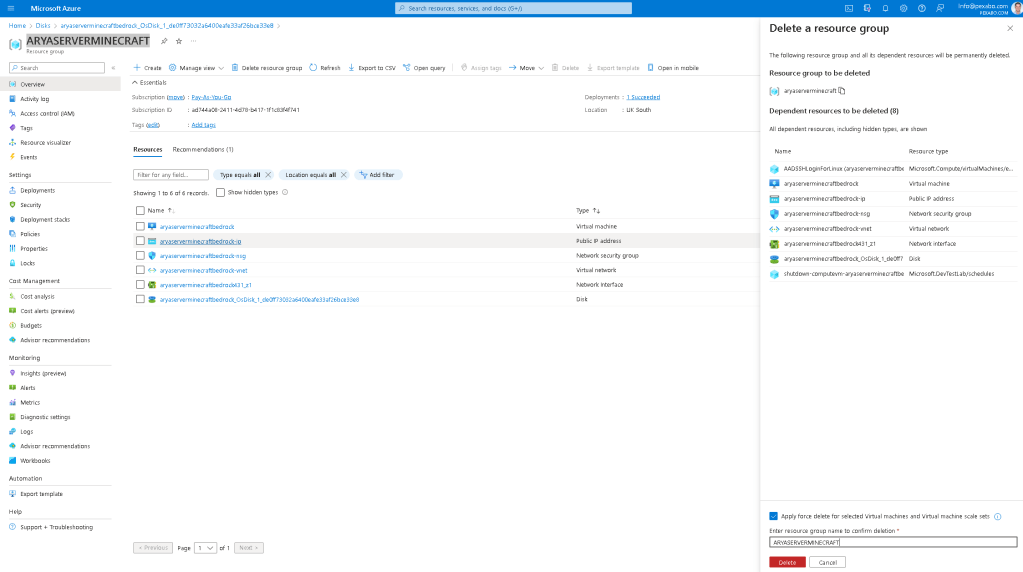Click Cancel in delete panel
Image resolution: width=1023 pixels, height=572 pixels.
click(x=827, y=562)
